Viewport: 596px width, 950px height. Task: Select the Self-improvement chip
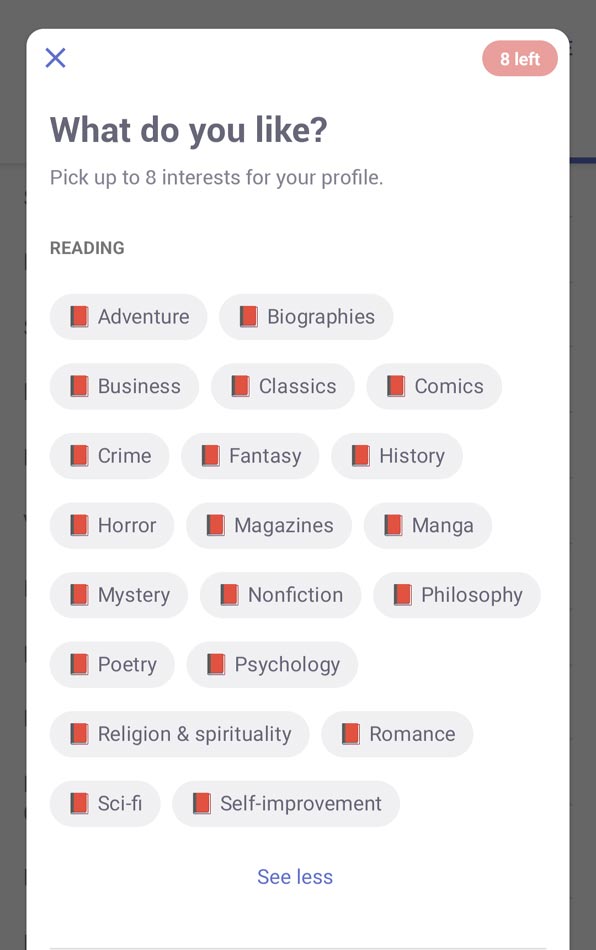click(x=286, y=803)
